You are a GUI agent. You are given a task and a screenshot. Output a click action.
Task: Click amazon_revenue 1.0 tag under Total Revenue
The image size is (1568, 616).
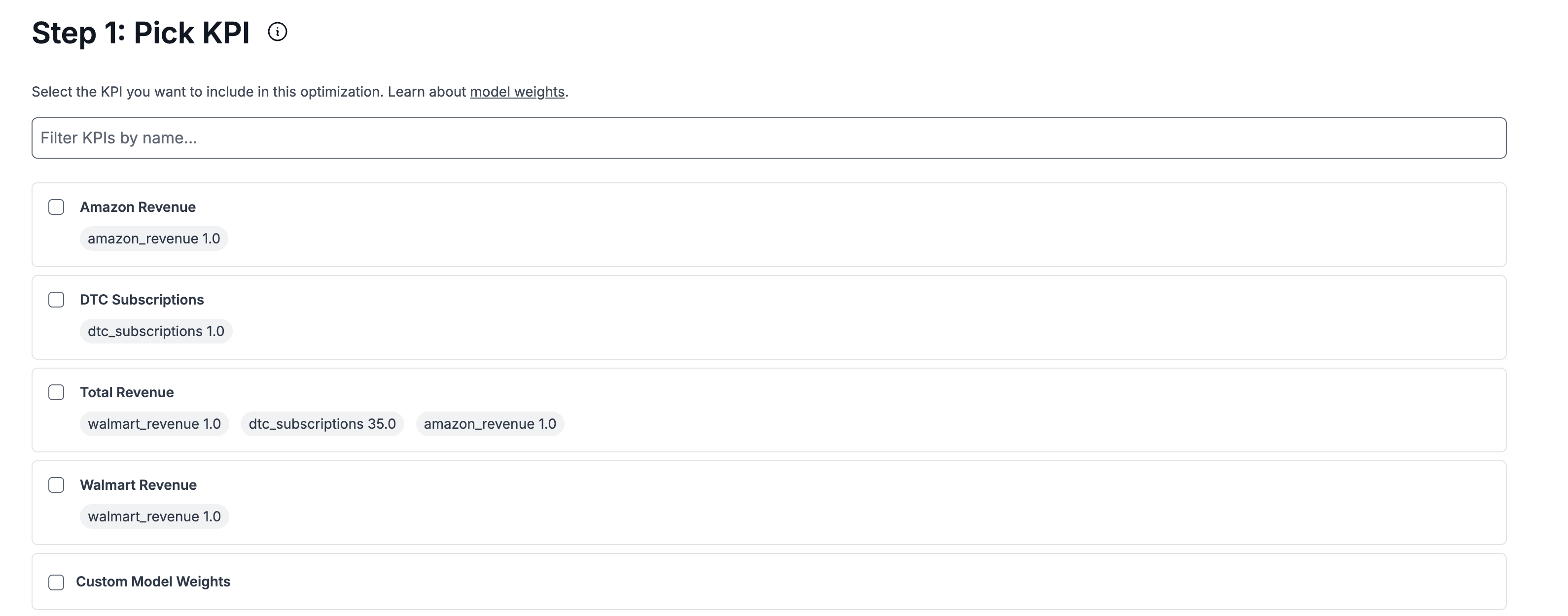490,424
